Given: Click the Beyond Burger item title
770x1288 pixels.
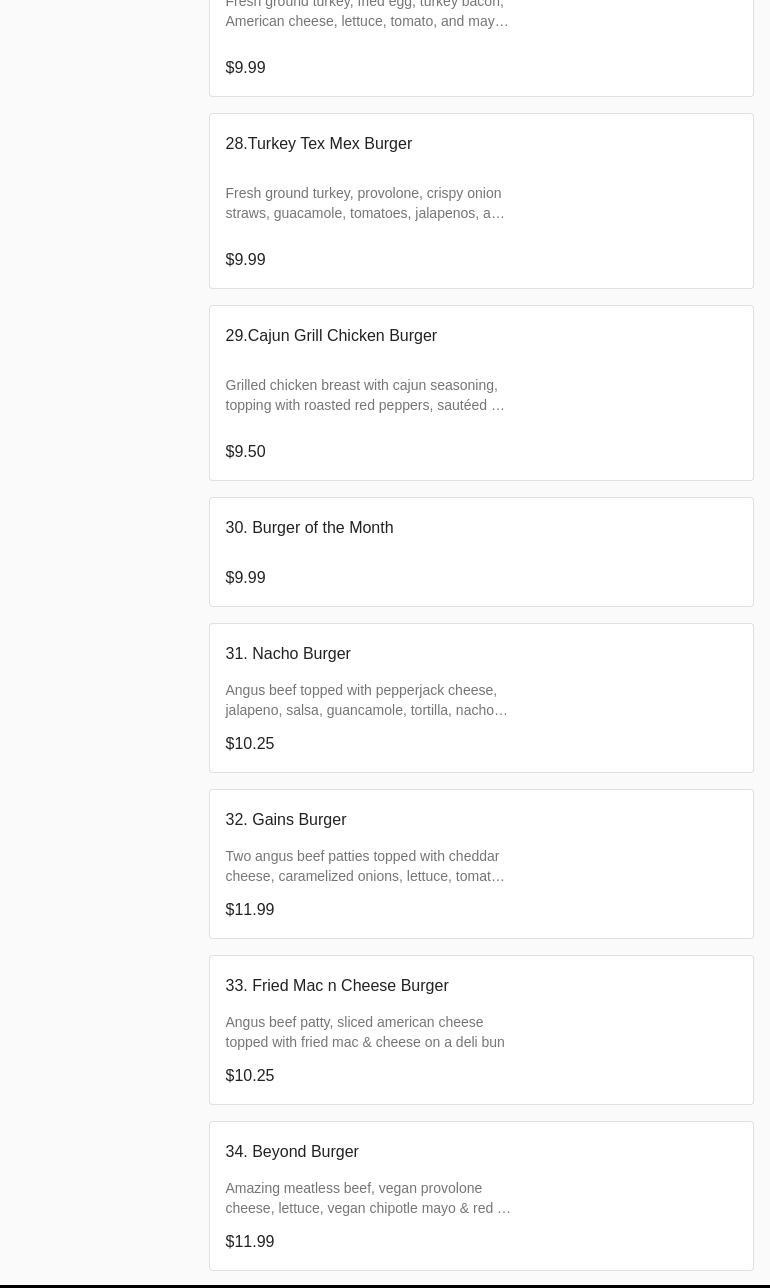Looking at the screenshot, I should (x=292, y=1152).
